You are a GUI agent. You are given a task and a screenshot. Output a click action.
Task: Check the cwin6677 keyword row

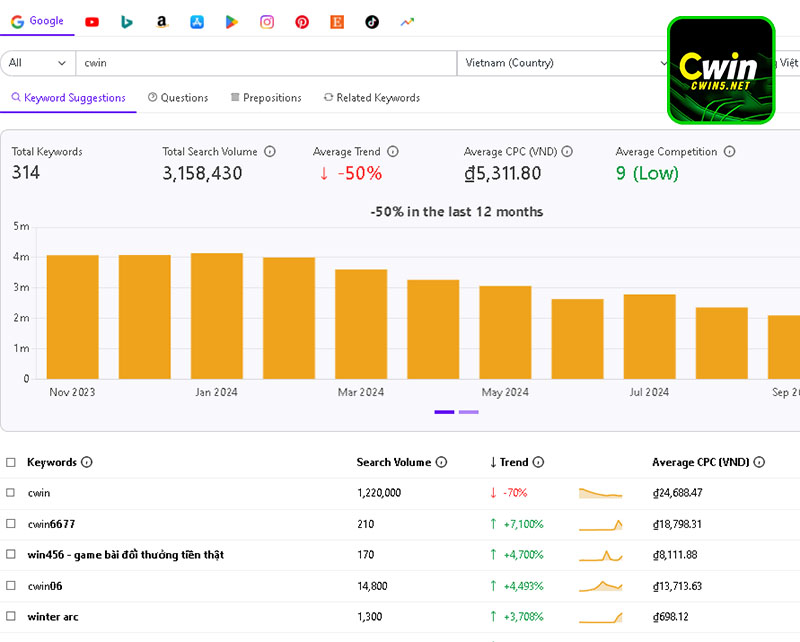click(x=11, y=524)
